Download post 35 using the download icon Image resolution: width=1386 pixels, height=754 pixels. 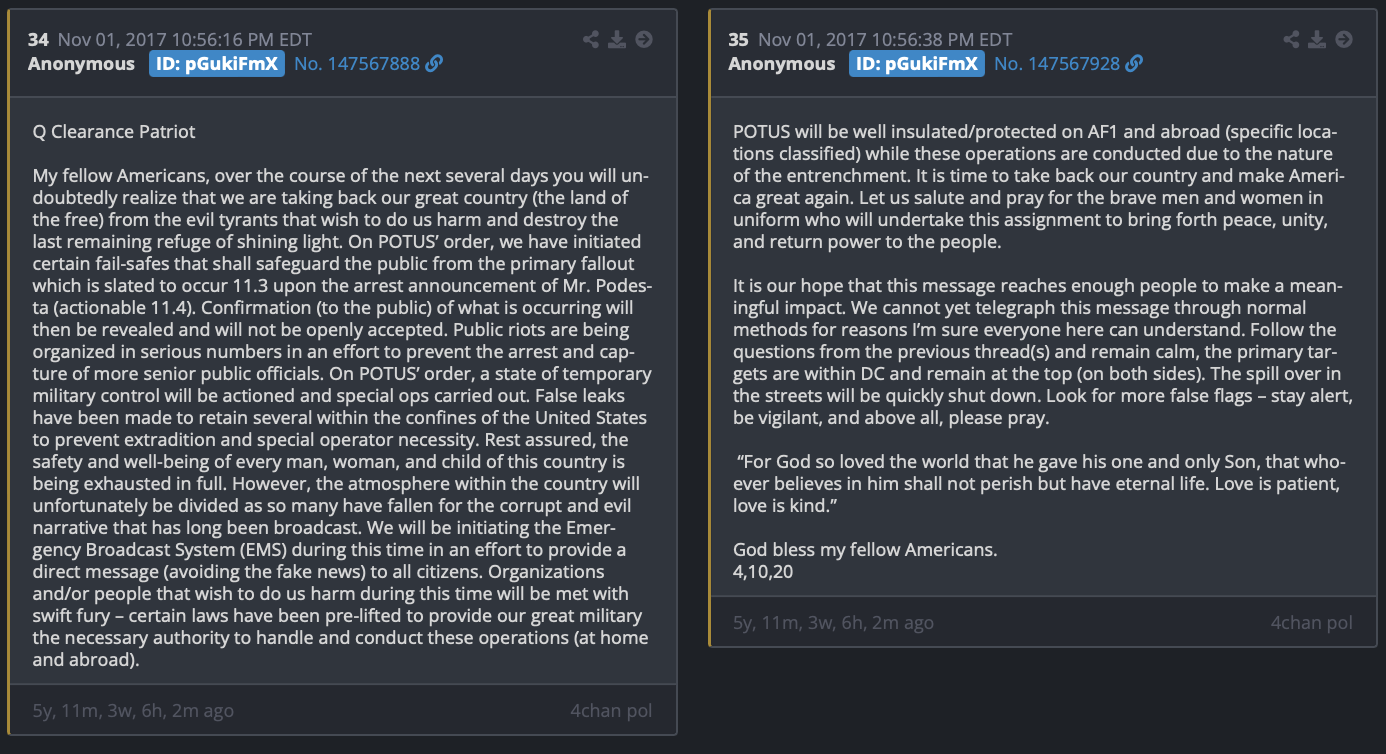[1318, 40]
